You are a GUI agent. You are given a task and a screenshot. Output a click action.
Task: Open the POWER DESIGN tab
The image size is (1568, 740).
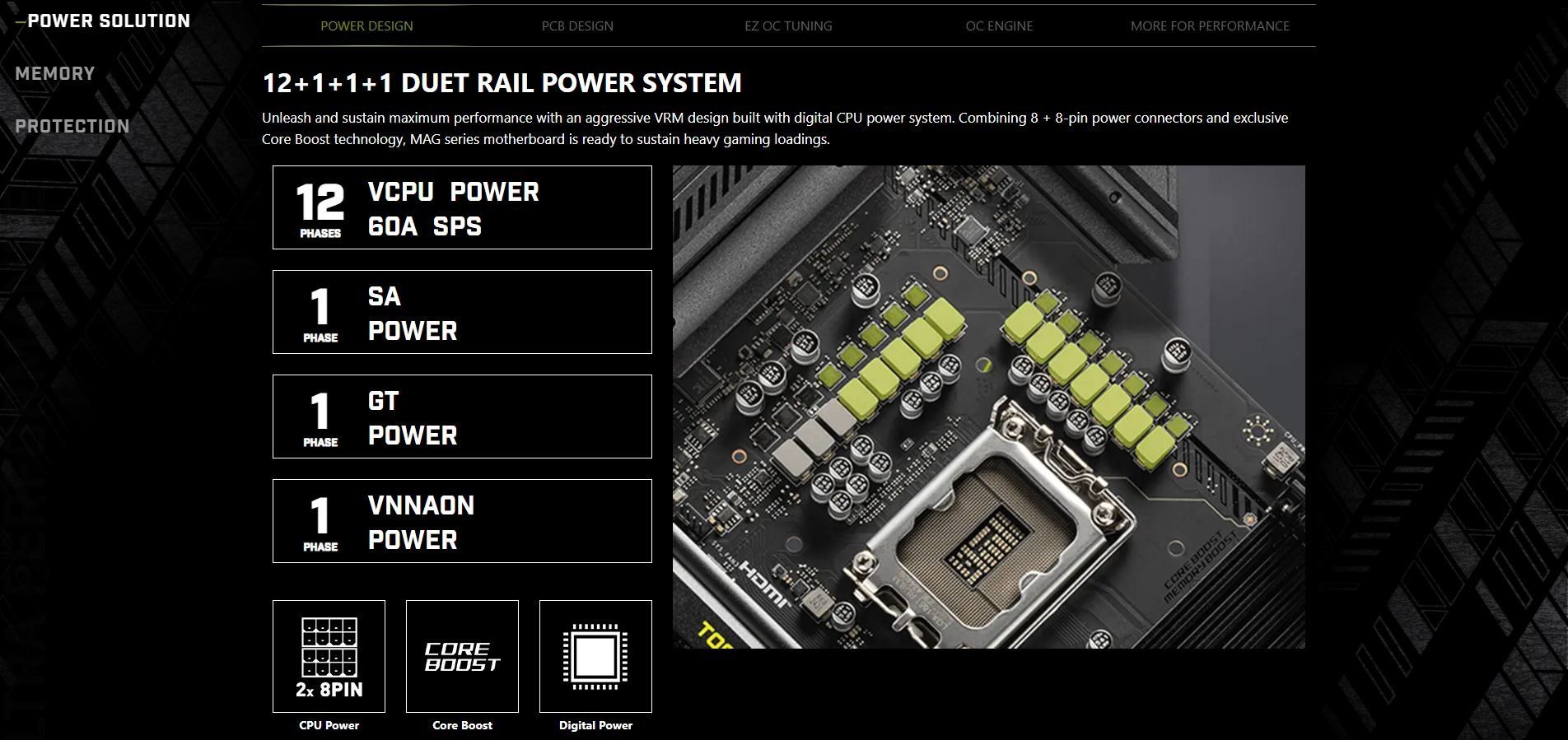[366, 26]
